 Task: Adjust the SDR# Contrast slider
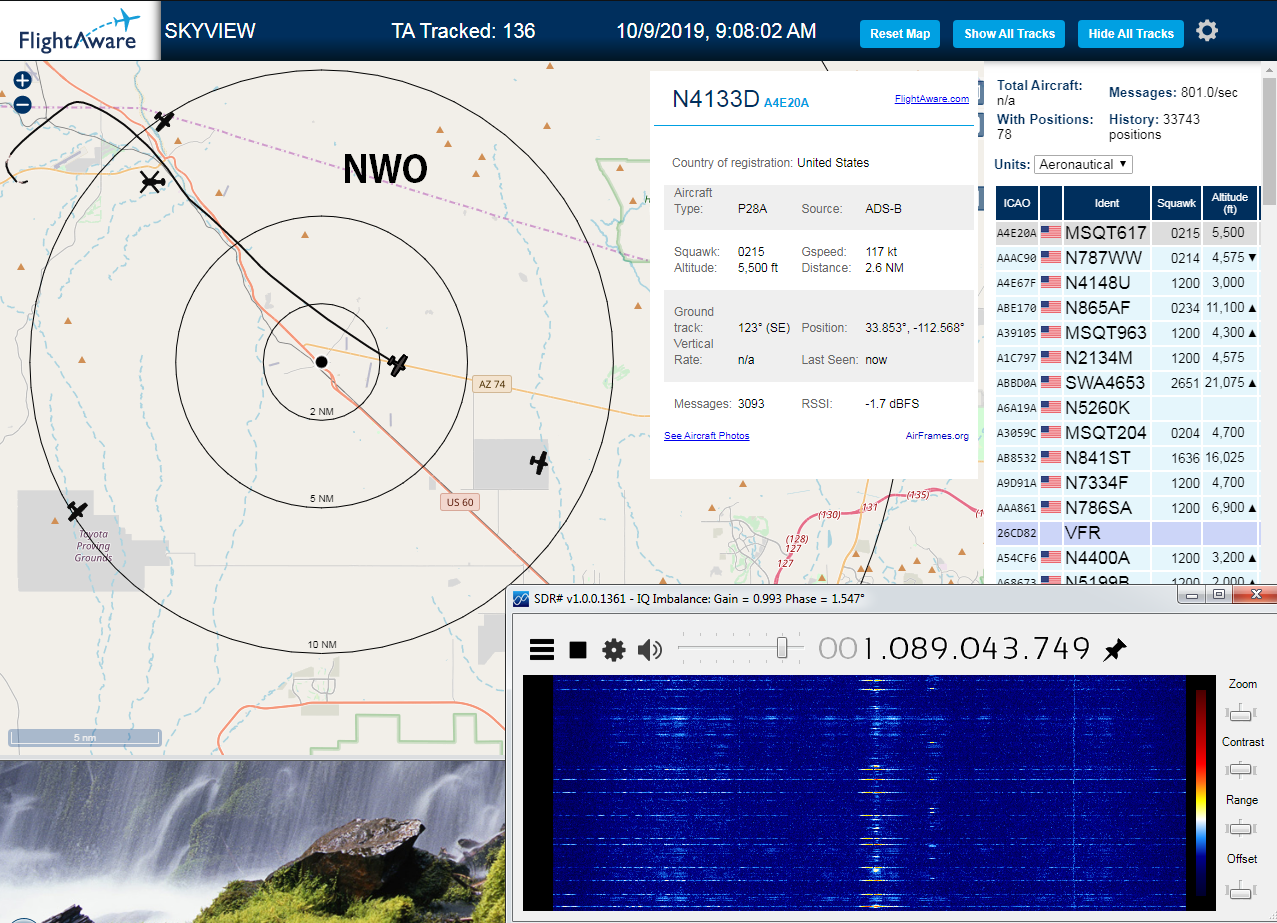click(1241, 770)
